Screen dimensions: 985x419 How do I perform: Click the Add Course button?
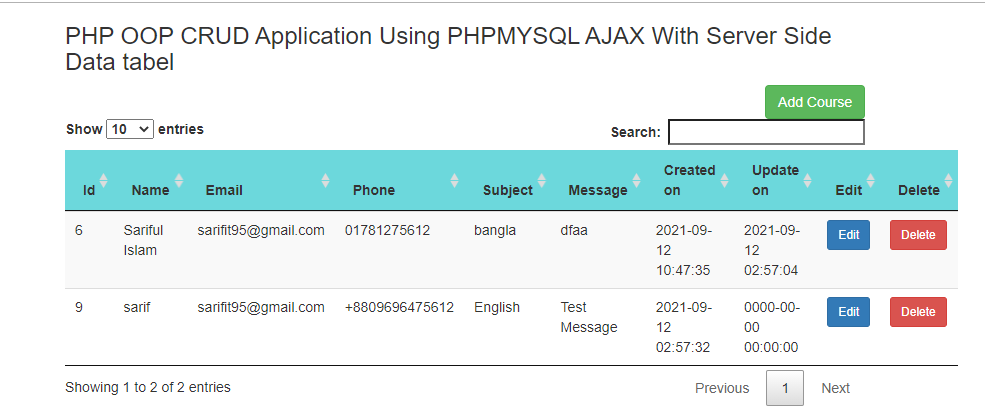pyautogui.click(x=814, y=102)
